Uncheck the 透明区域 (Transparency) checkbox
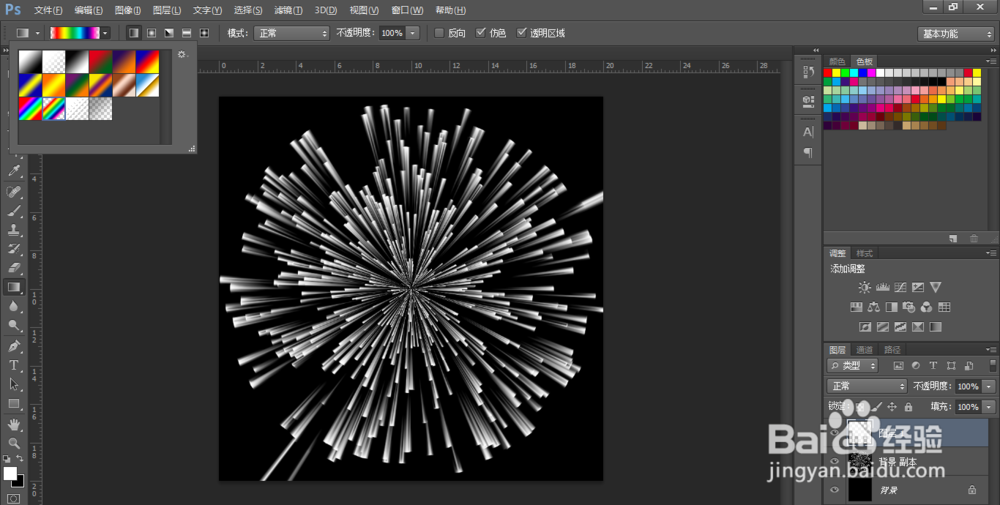The width and height of the screenshot is (1000, 505). [x=521, y=33]
